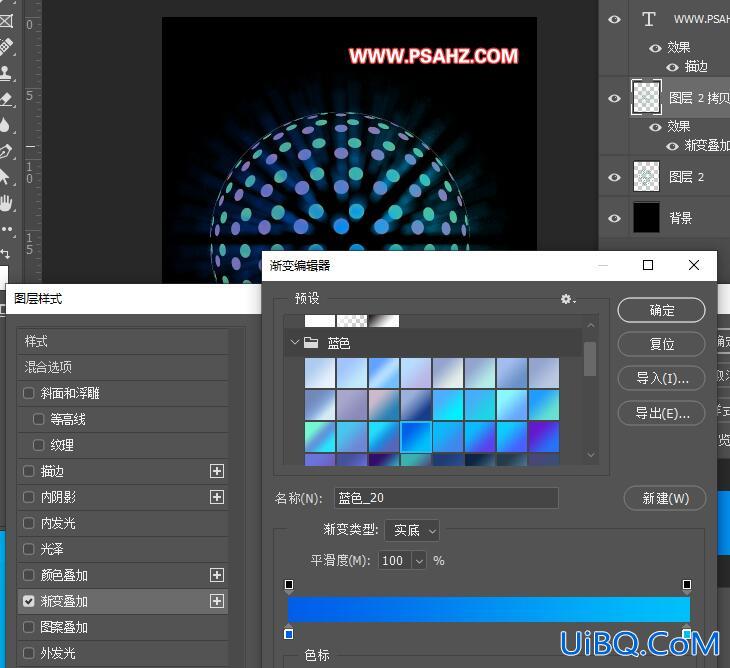730x668 pixels.
Task: Click the text layer T icon
Action: click(x=649, y=19)
